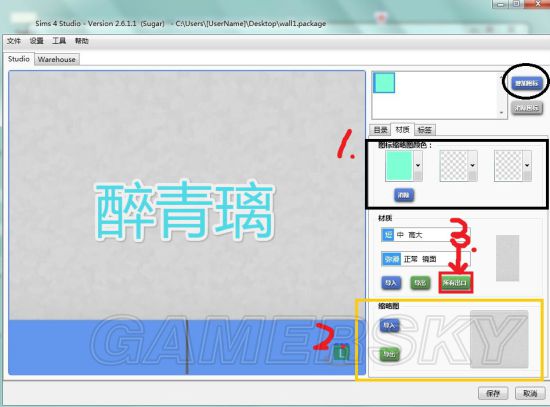Click the gray remove swatch button
The image size is (550, 407).
[x=527, y=108]
